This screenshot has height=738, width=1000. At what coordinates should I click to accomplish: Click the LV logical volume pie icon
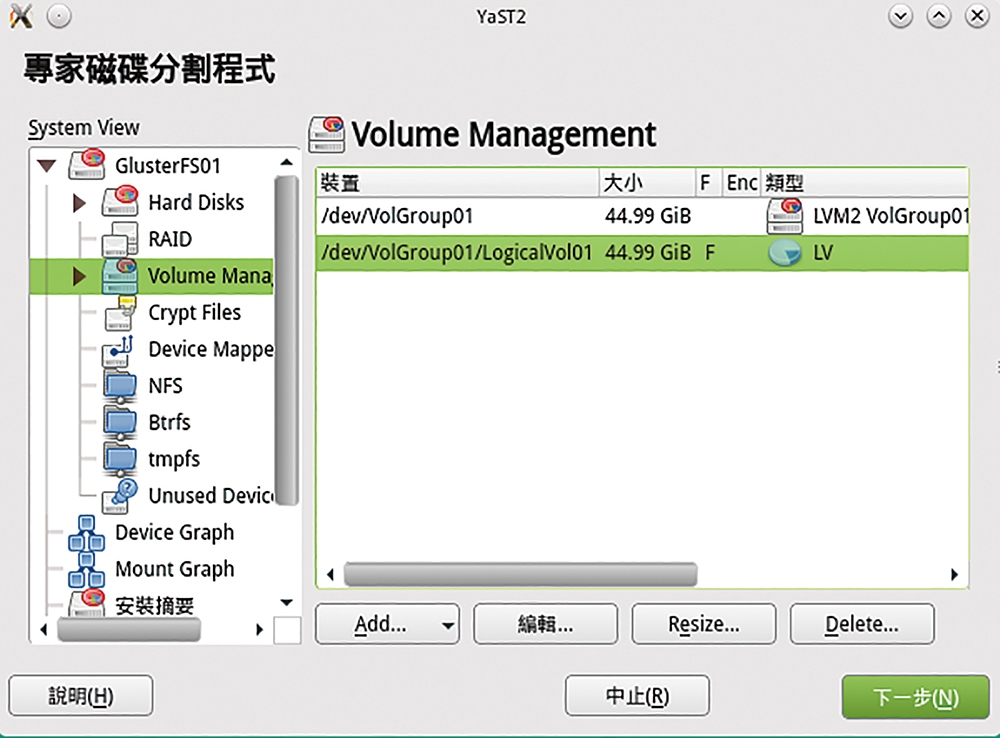784,253
